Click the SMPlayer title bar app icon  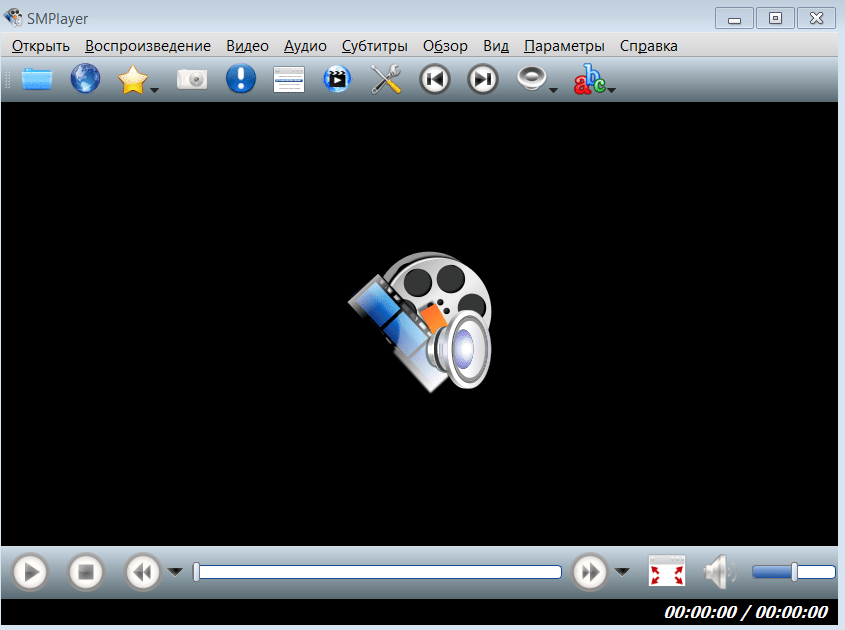[13, 18]
